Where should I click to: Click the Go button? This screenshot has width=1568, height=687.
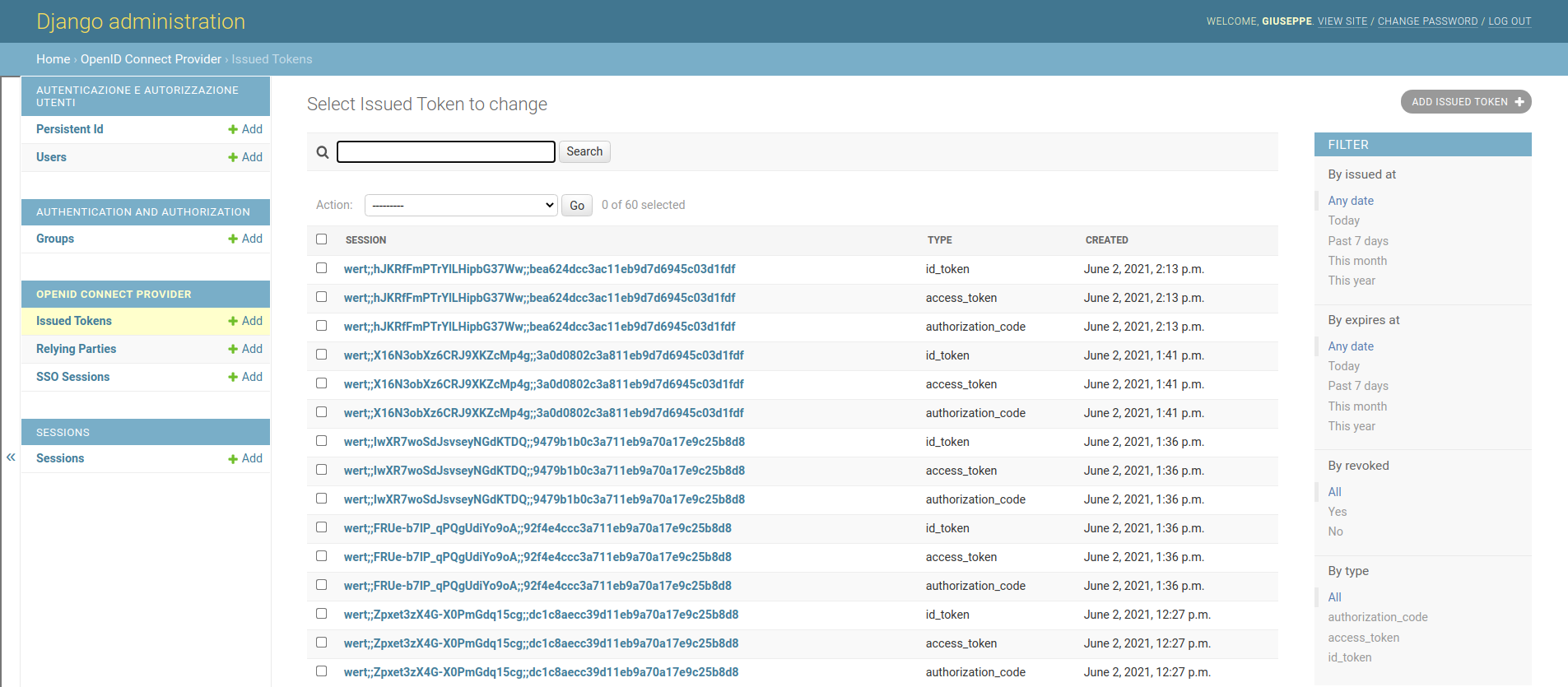(577, 206)
